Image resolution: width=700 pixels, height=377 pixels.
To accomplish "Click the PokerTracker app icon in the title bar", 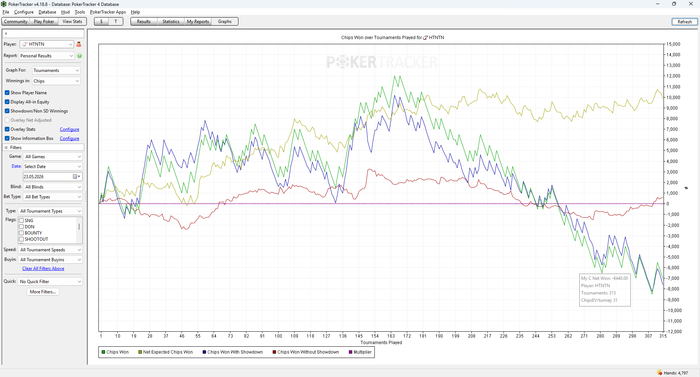I will coord(4,4).
